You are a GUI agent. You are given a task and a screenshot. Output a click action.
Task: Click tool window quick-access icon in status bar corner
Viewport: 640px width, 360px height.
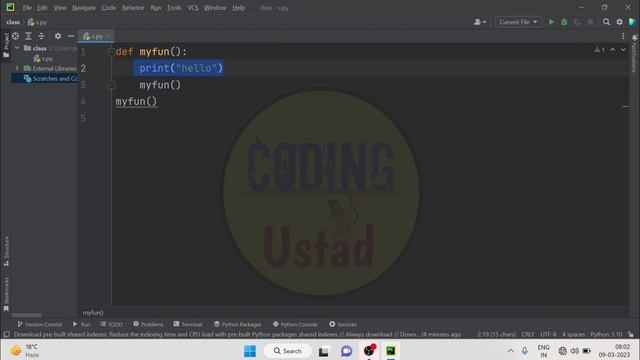(6, 334)
